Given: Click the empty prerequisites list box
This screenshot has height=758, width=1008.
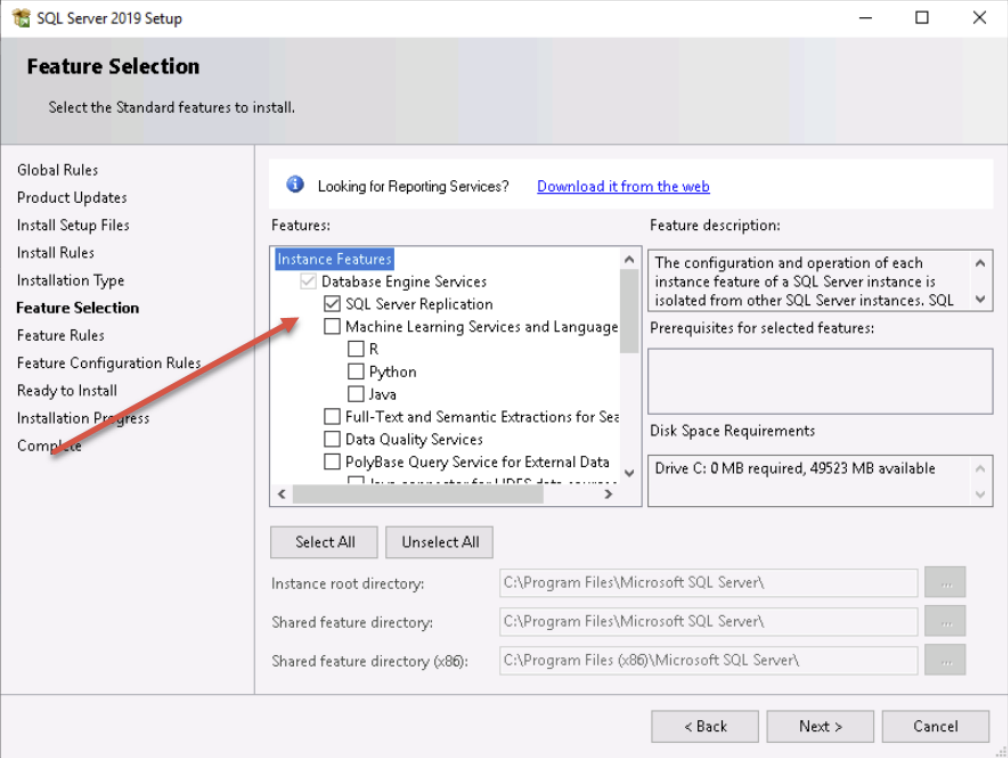Looking at the screenshot, I should [x=820, y=381].
